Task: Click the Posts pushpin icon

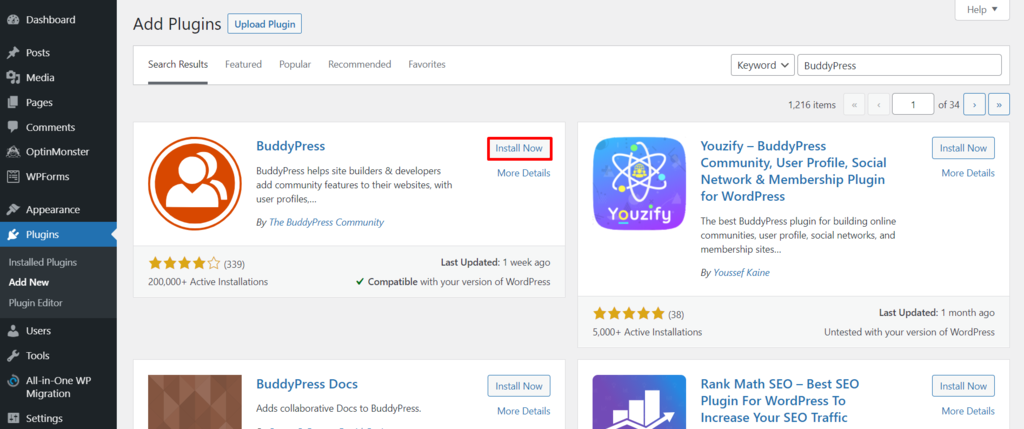Action: click(12, 53)
